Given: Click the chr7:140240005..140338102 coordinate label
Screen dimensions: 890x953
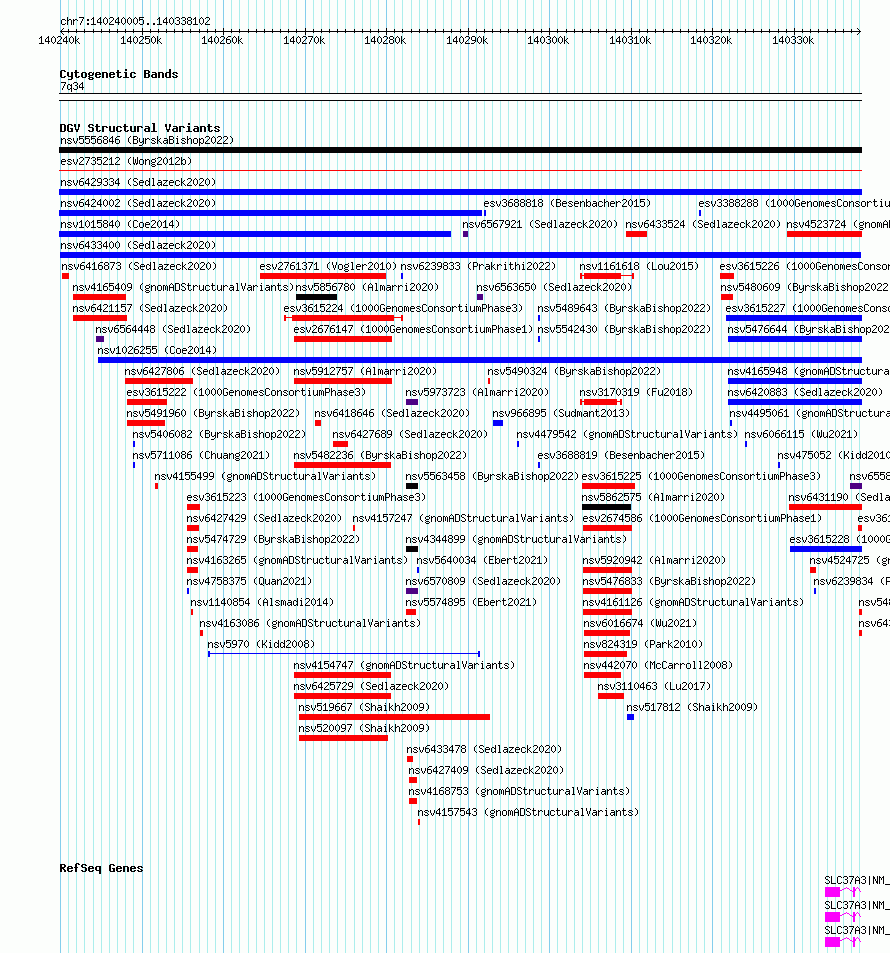Looking at the screenshot, I should [x=136, y=21].
